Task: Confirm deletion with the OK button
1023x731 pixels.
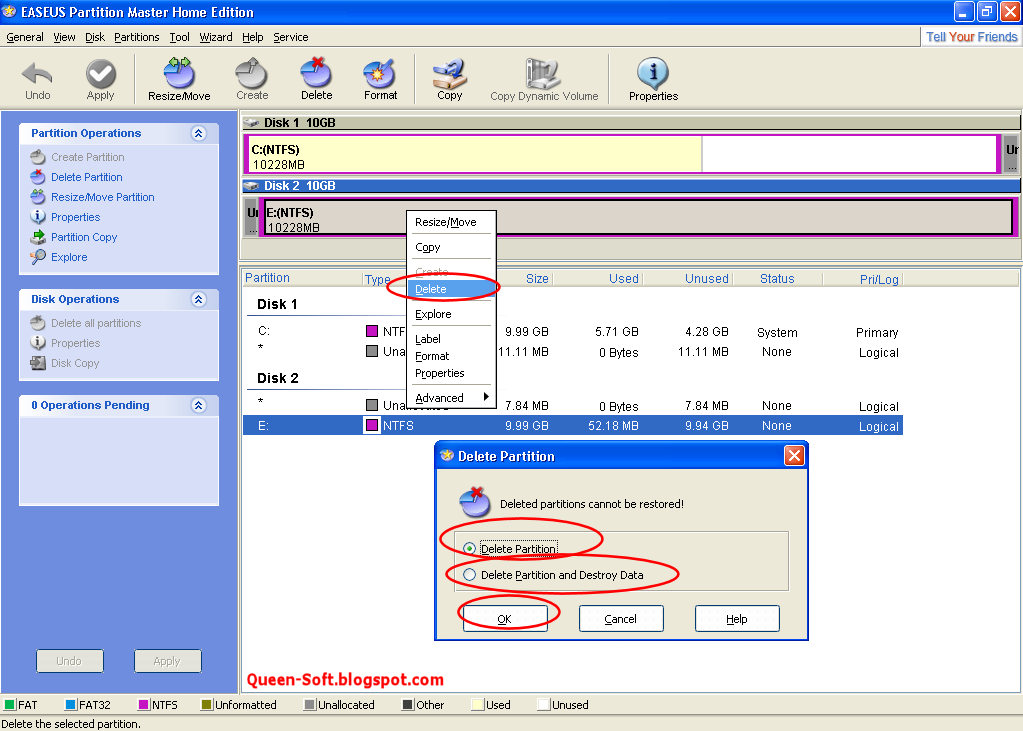Action: coord(505,619)
